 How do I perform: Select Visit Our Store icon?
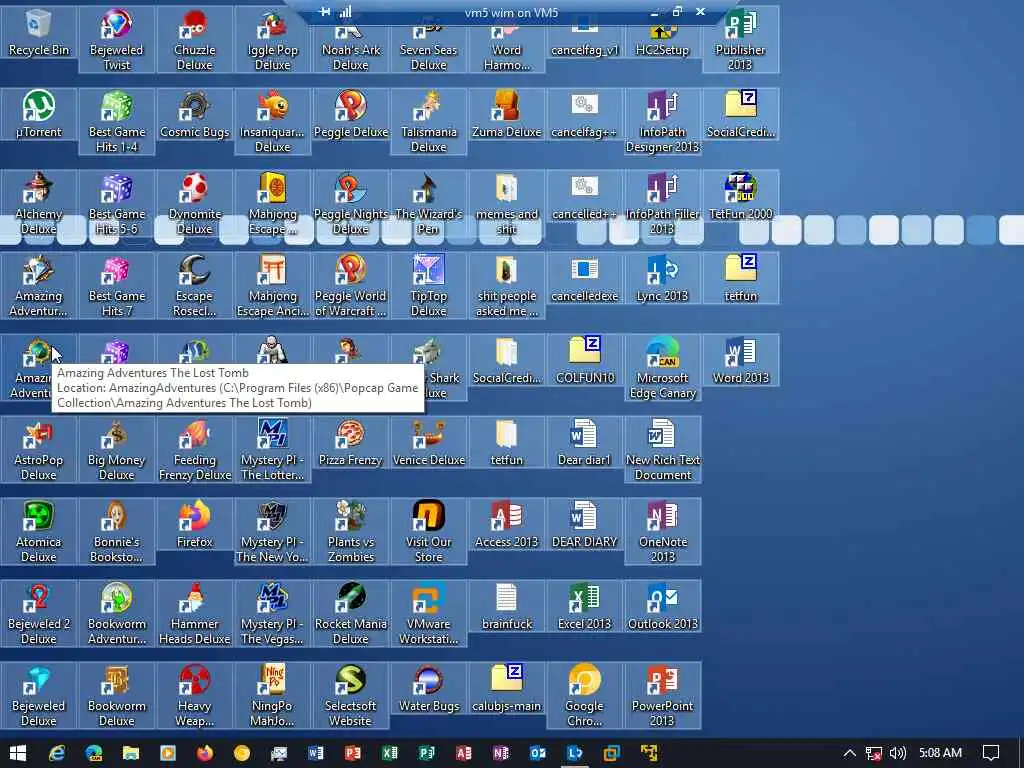(x=428, y=532)
